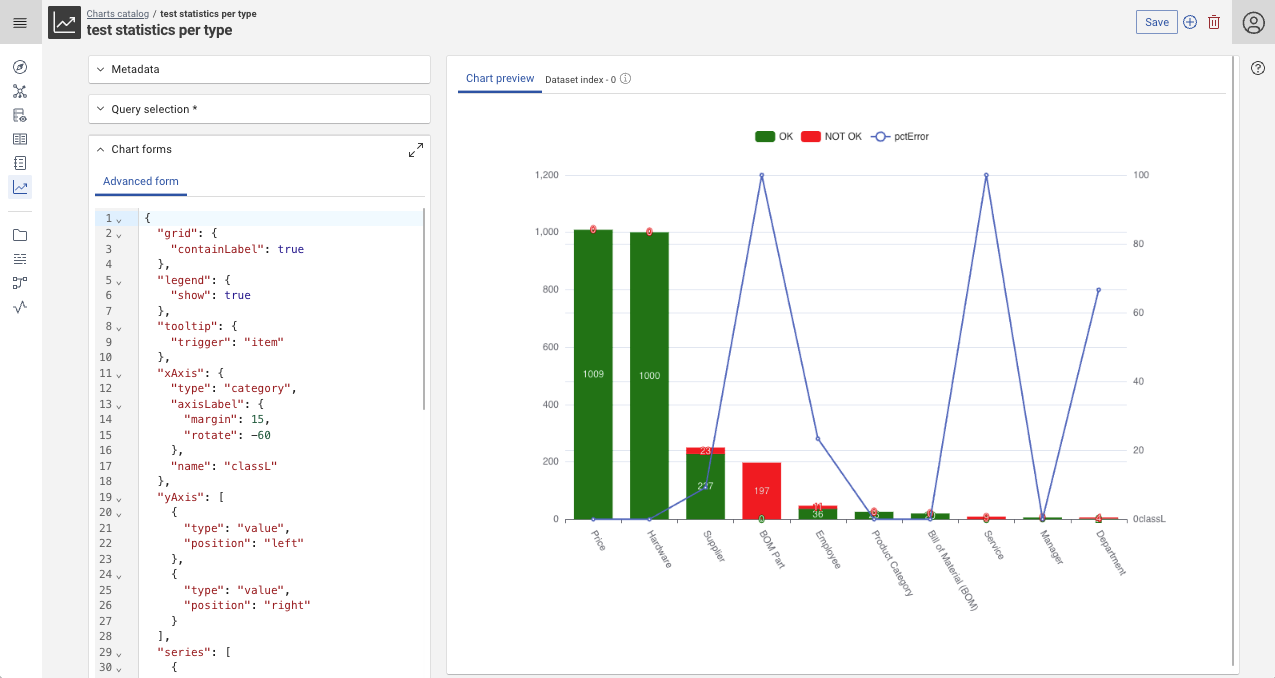Open the help question mark icon
This screenshot has width=1275, height=678.
[1258, 68]
